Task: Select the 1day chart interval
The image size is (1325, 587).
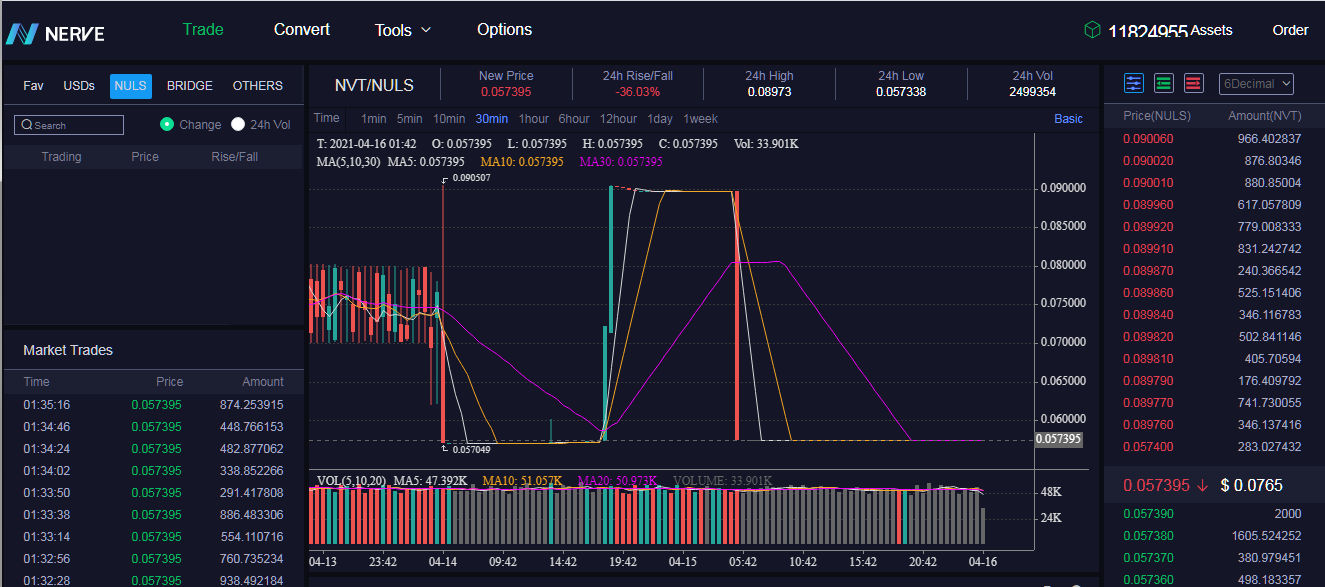Action: coord(660,119)
